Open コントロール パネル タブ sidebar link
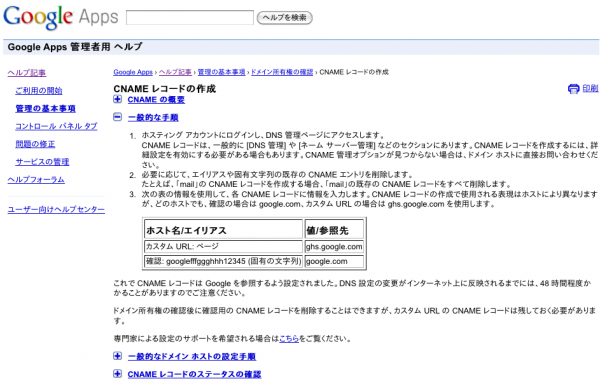The height and width of the screenshot is (386, 600). click(56, 126)
